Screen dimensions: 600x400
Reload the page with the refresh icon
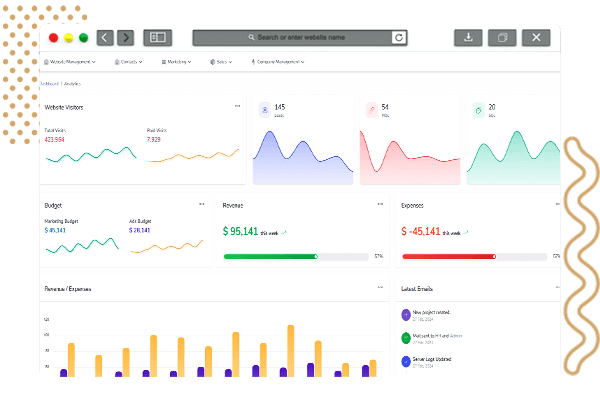[399, 38]
